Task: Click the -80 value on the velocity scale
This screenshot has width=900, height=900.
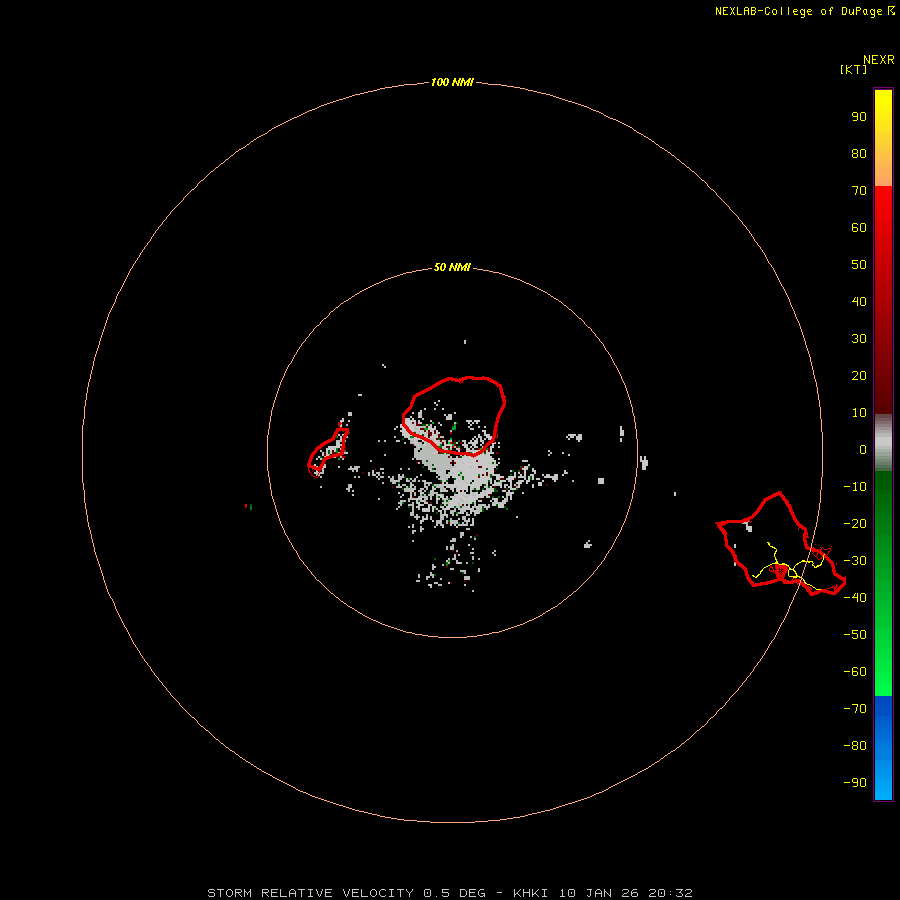Action: [x=855, y=746]
